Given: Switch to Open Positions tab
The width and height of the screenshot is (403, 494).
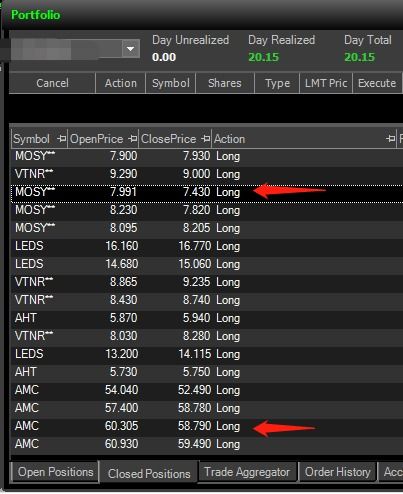Looking at the screenshot, I should click(x=55, y=472).
